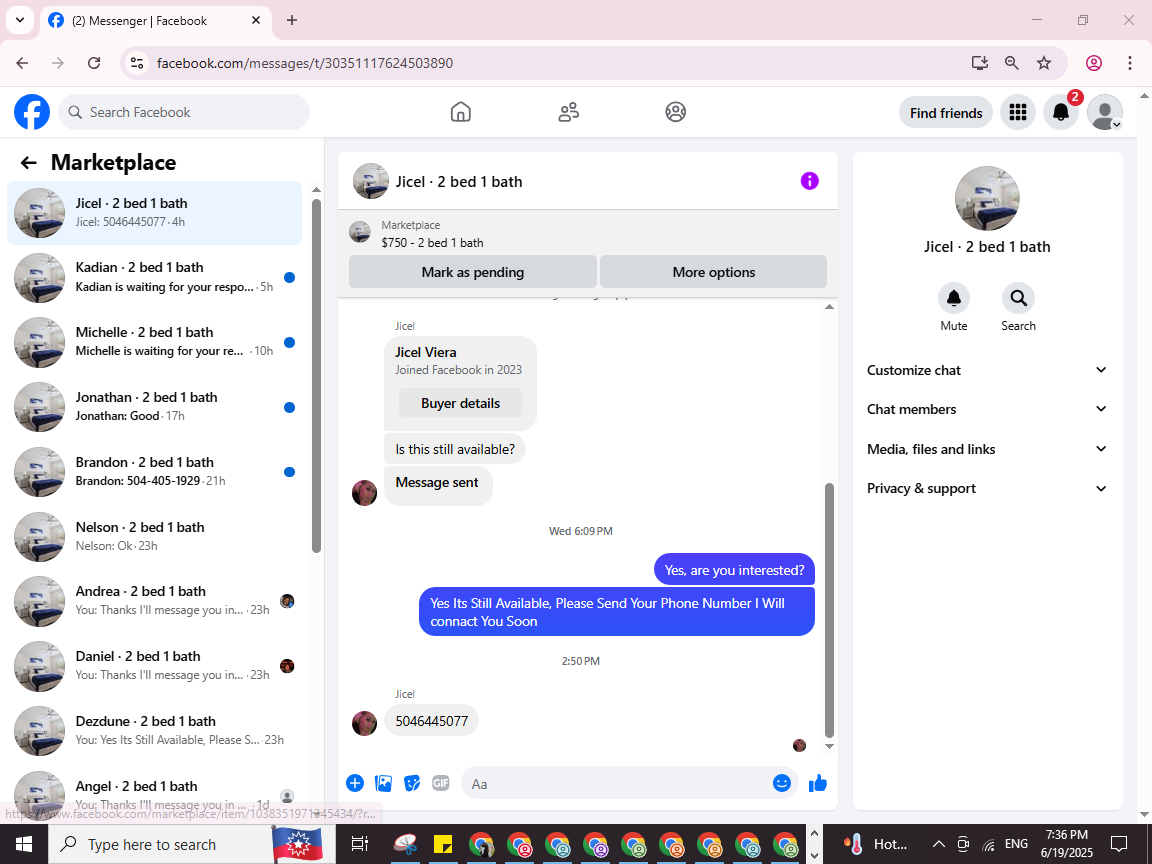The height and width of the screenshot is (864, 1152).
Task: Open Jonathan 2 bed 1 bath chat
Action: click(x=154, y=406)
